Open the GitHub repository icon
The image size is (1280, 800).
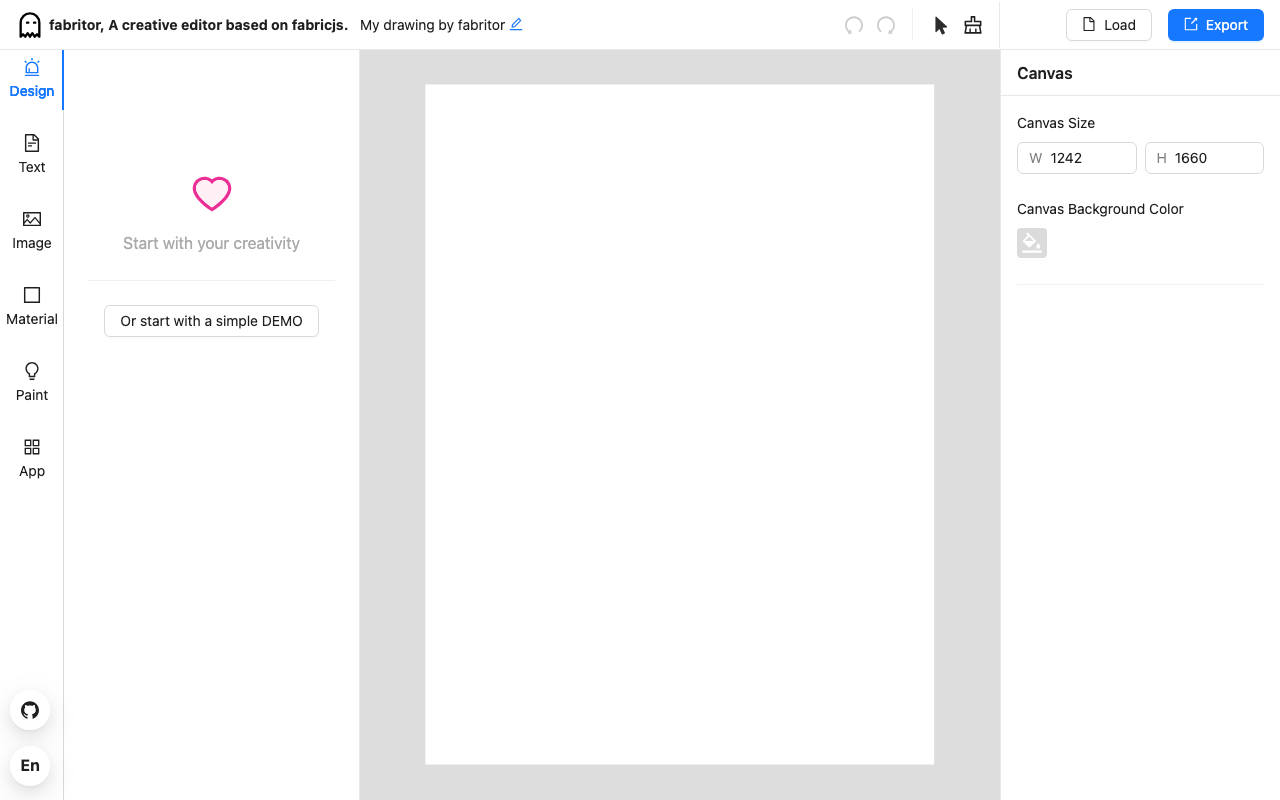tap(30, 710)
